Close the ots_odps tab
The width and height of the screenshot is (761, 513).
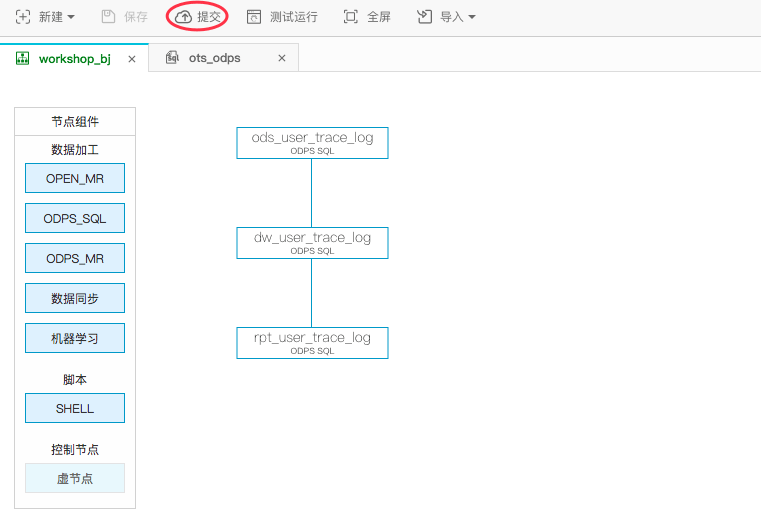click(x=281, y=58)
